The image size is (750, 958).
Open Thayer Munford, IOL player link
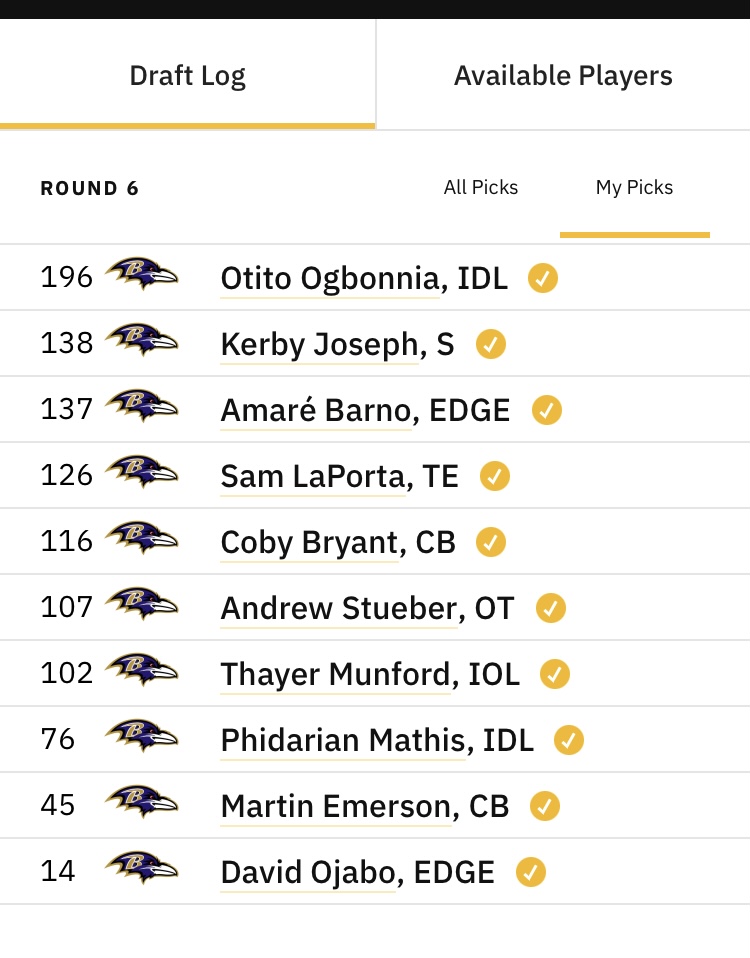(x=370, y=674)
